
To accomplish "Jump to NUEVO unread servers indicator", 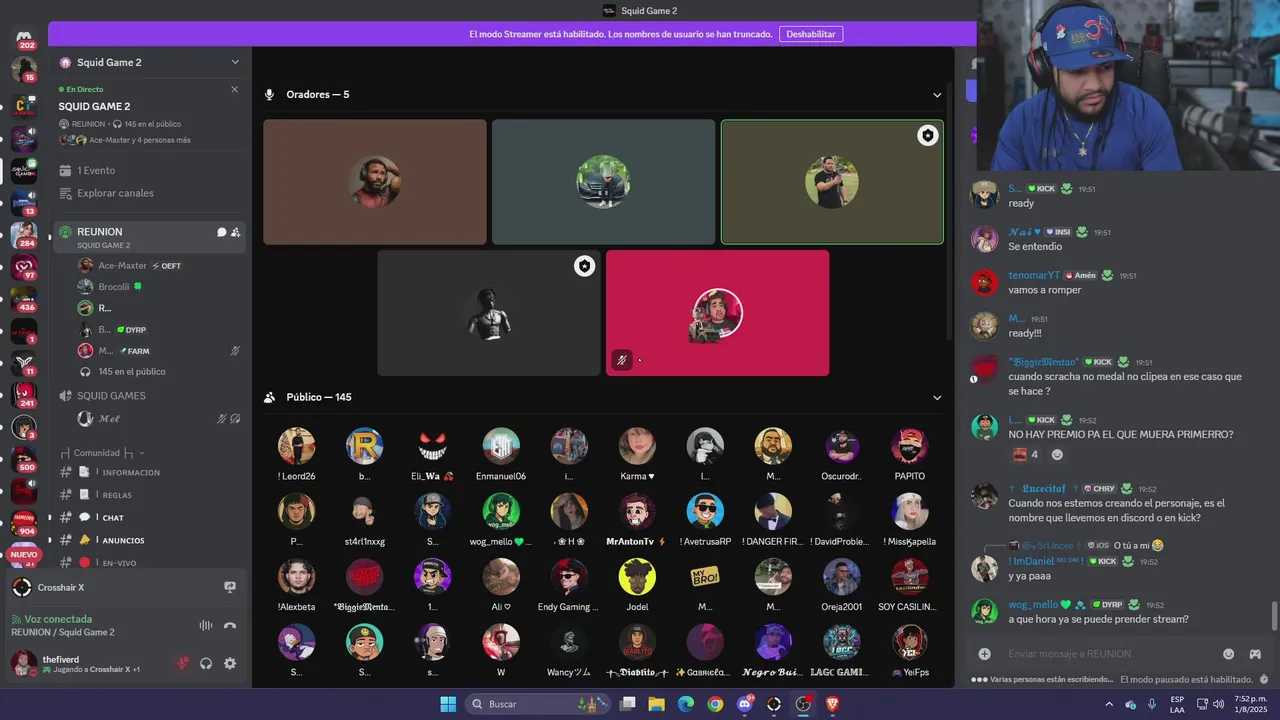I will click(24, 555).
